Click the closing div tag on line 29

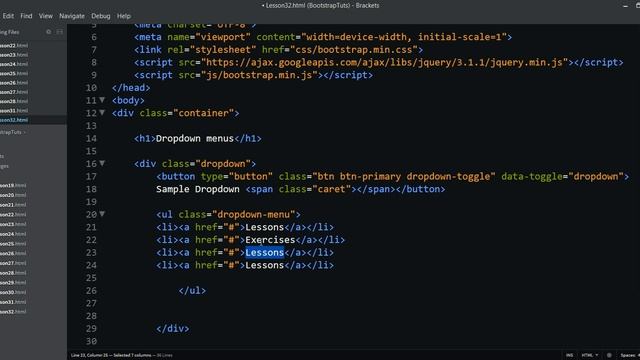(173, 329)
